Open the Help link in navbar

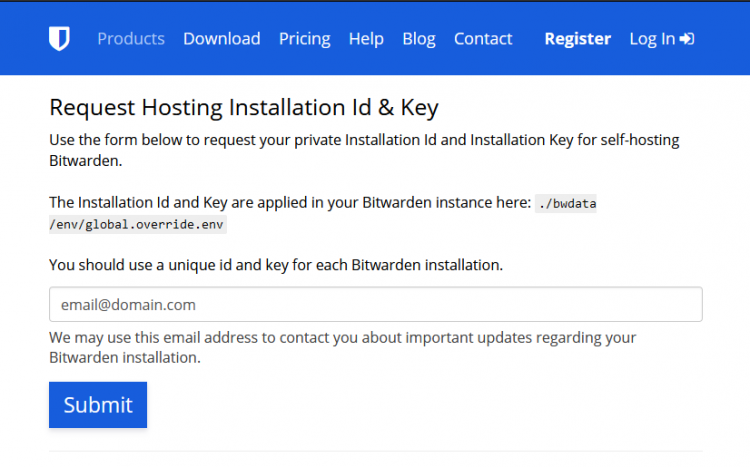click(366, 39)
